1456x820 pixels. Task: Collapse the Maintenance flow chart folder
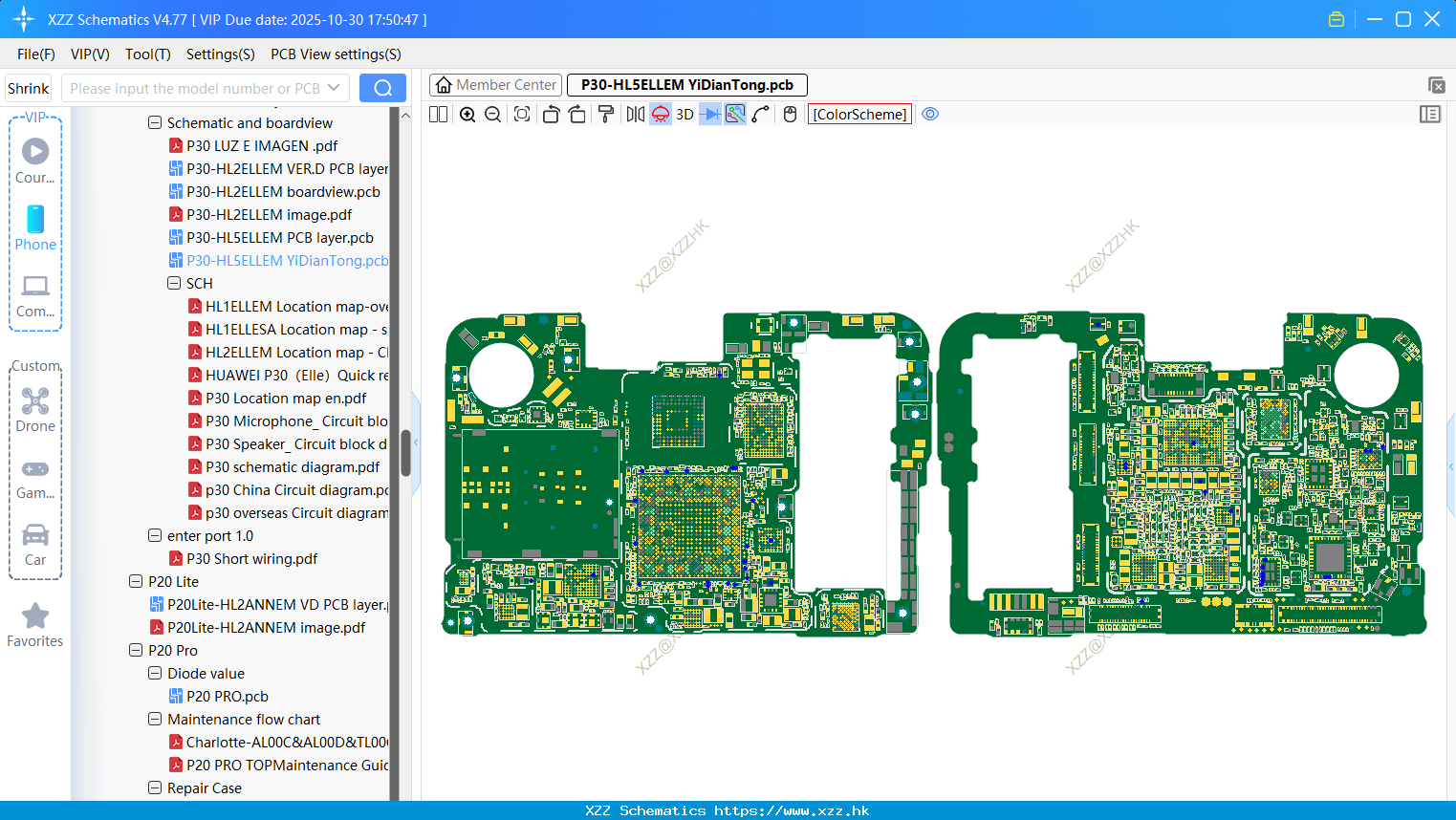pyautogui.click(x=155, y=719)
